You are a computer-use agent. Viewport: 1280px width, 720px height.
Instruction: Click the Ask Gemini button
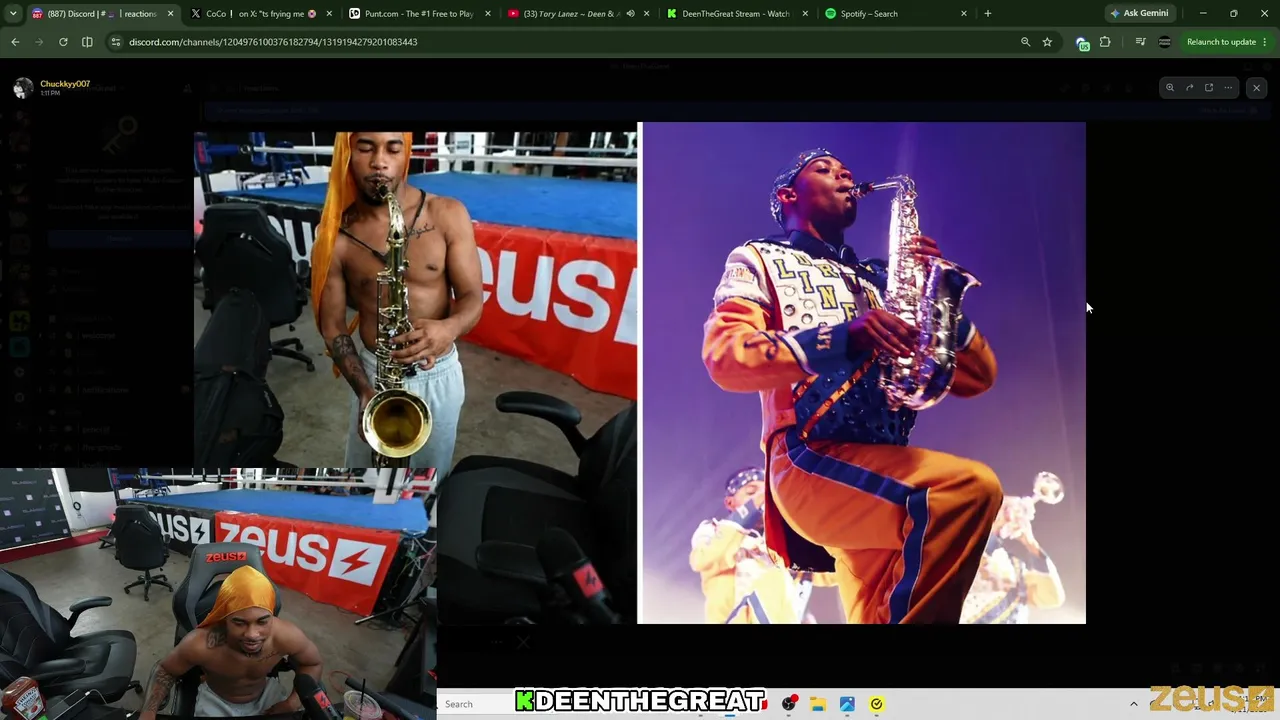tap(1139, 14)
